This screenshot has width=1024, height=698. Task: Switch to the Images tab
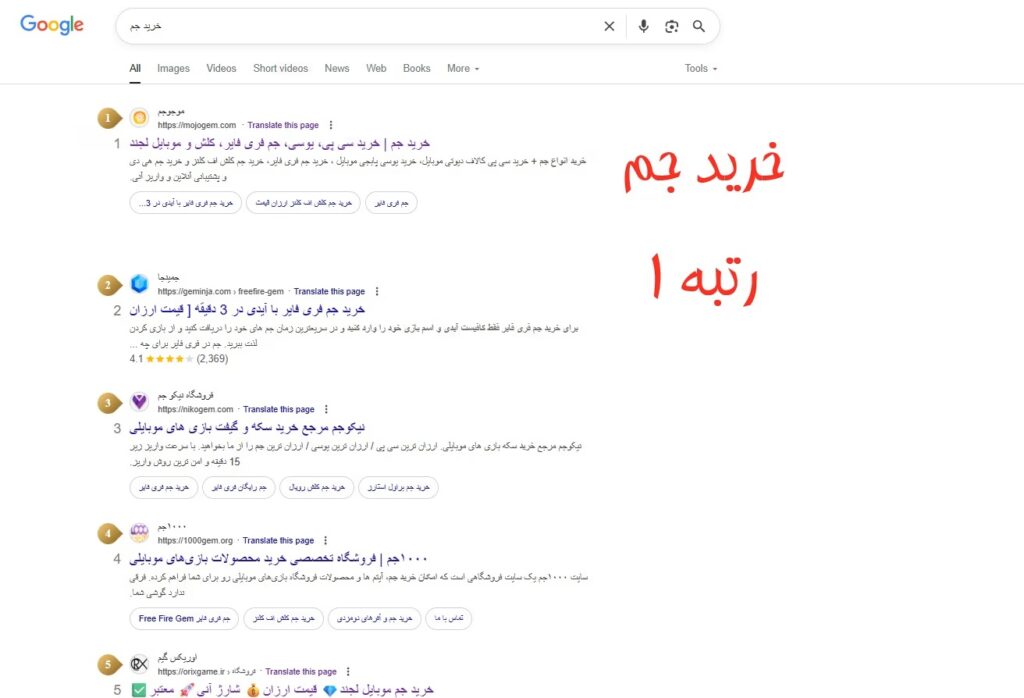point(173,68)
